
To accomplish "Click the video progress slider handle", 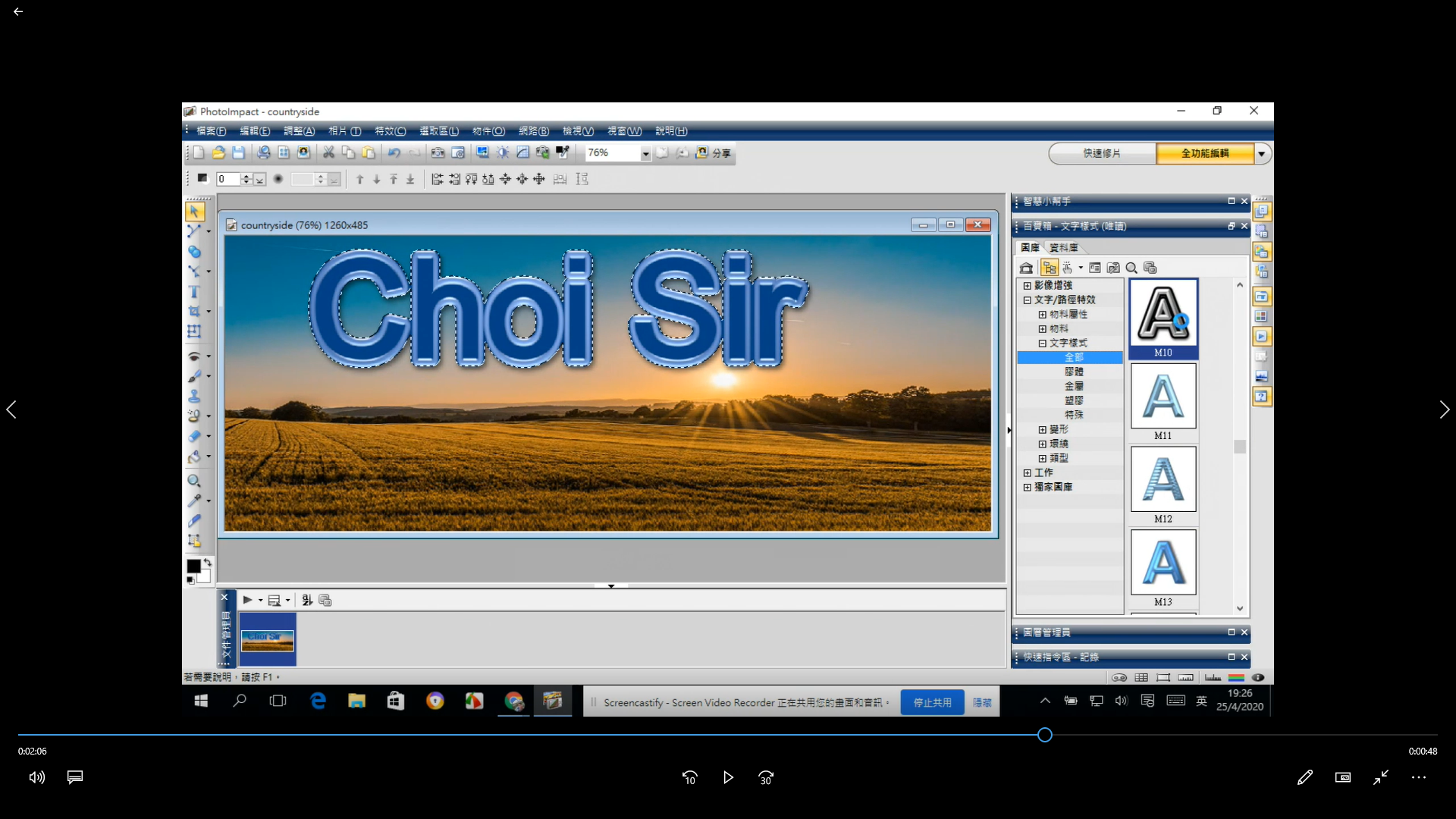I will (1044, 735).
